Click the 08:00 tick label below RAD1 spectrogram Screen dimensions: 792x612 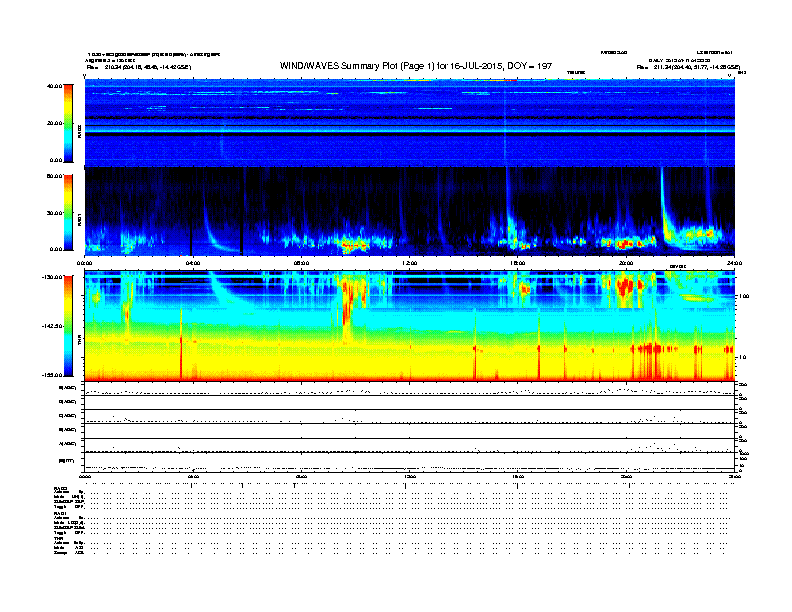301,263
